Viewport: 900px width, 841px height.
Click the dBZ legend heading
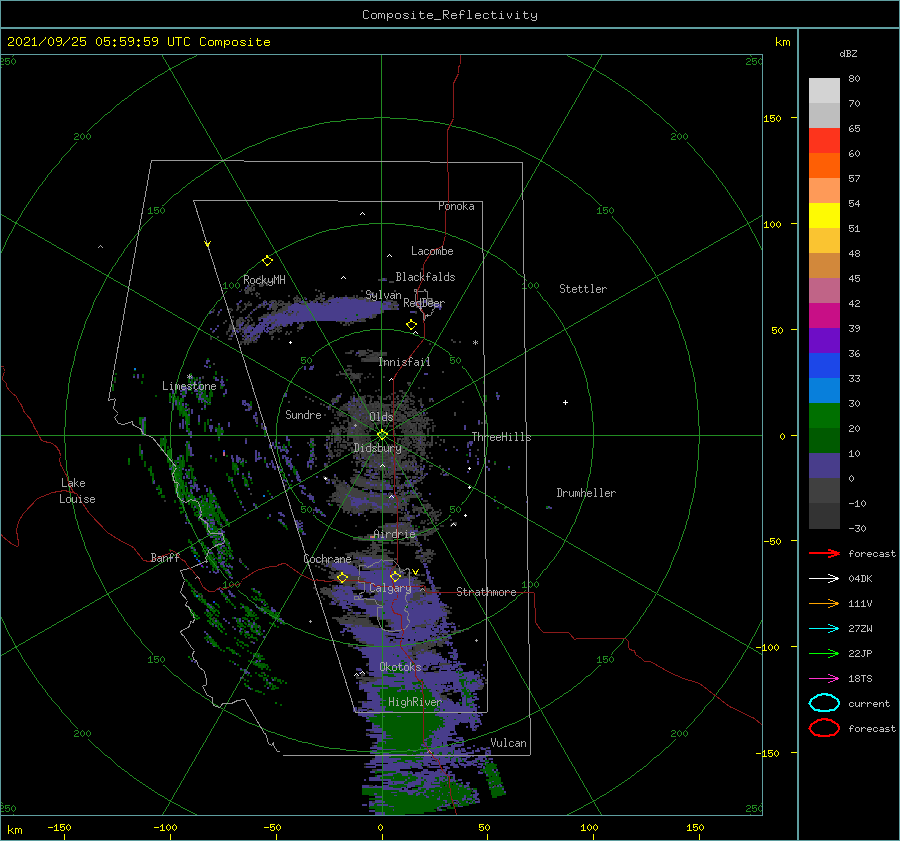point(848,53)
